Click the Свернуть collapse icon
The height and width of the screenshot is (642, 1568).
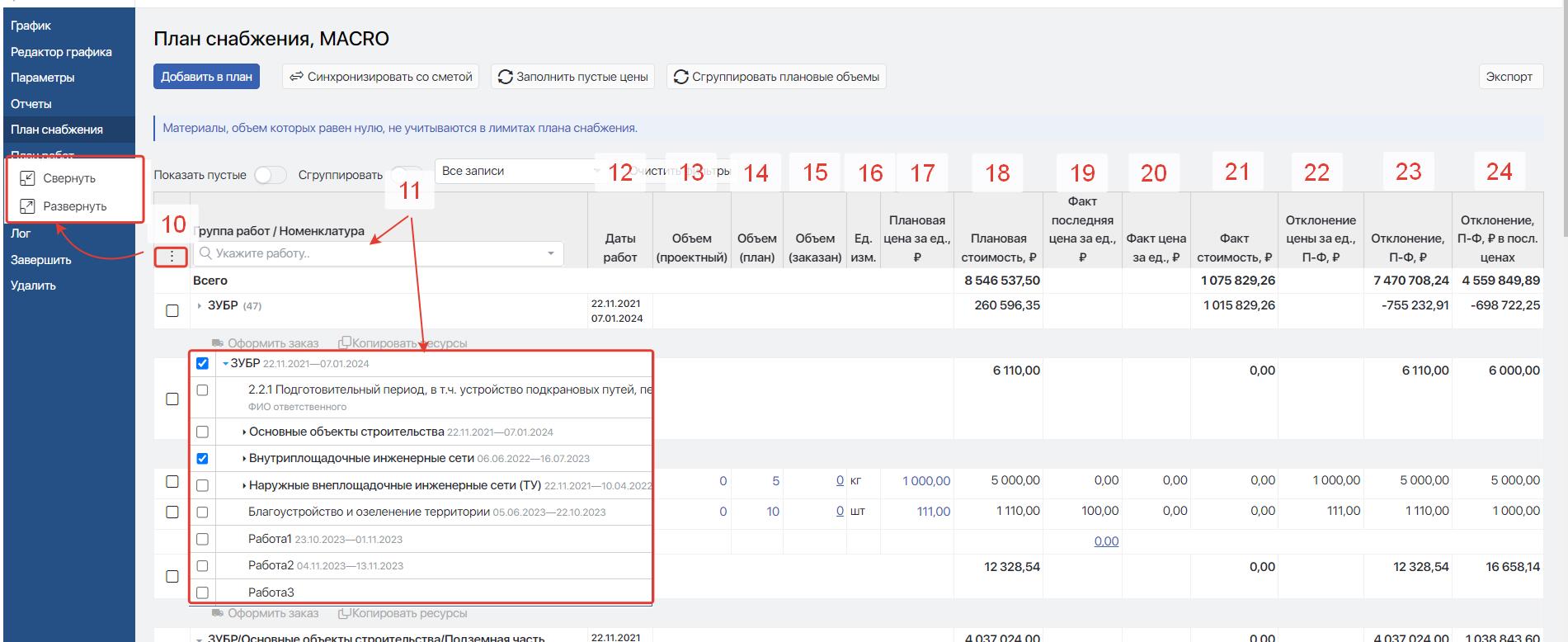coord(27,178)
